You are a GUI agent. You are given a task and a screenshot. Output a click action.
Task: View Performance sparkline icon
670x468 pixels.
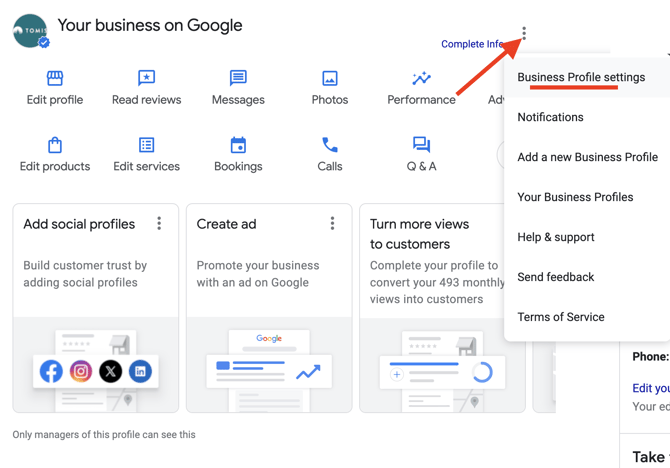[421, 78]
